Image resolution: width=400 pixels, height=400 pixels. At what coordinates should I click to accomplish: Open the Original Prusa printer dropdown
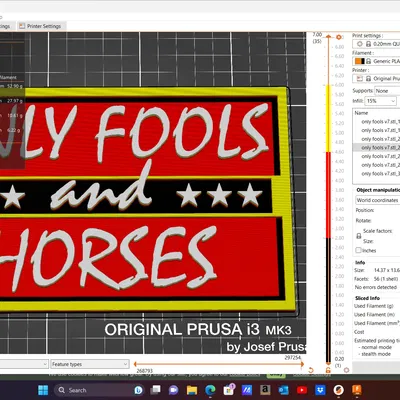point(377,78)
